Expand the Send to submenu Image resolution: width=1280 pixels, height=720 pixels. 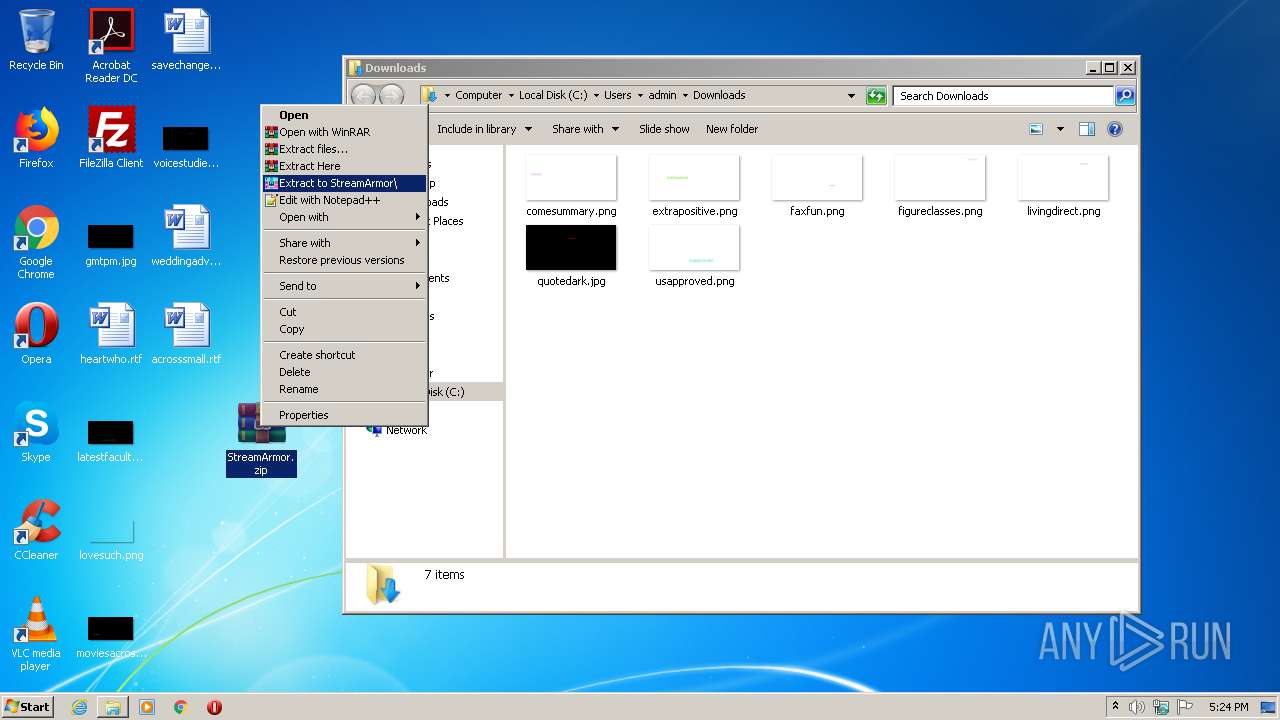point(344,286)
